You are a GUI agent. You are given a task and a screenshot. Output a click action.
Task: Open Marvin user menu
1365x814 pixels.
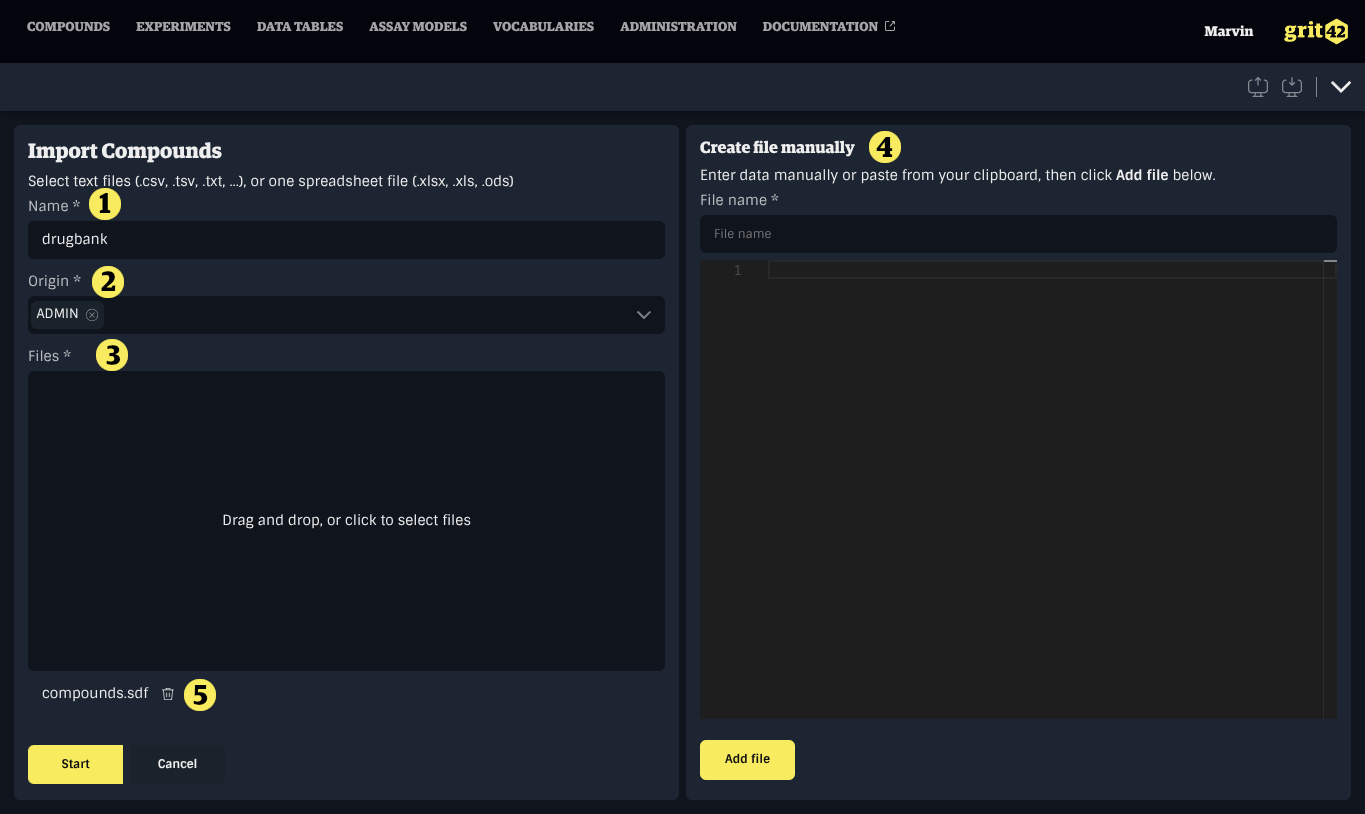tap(1228, 31)
